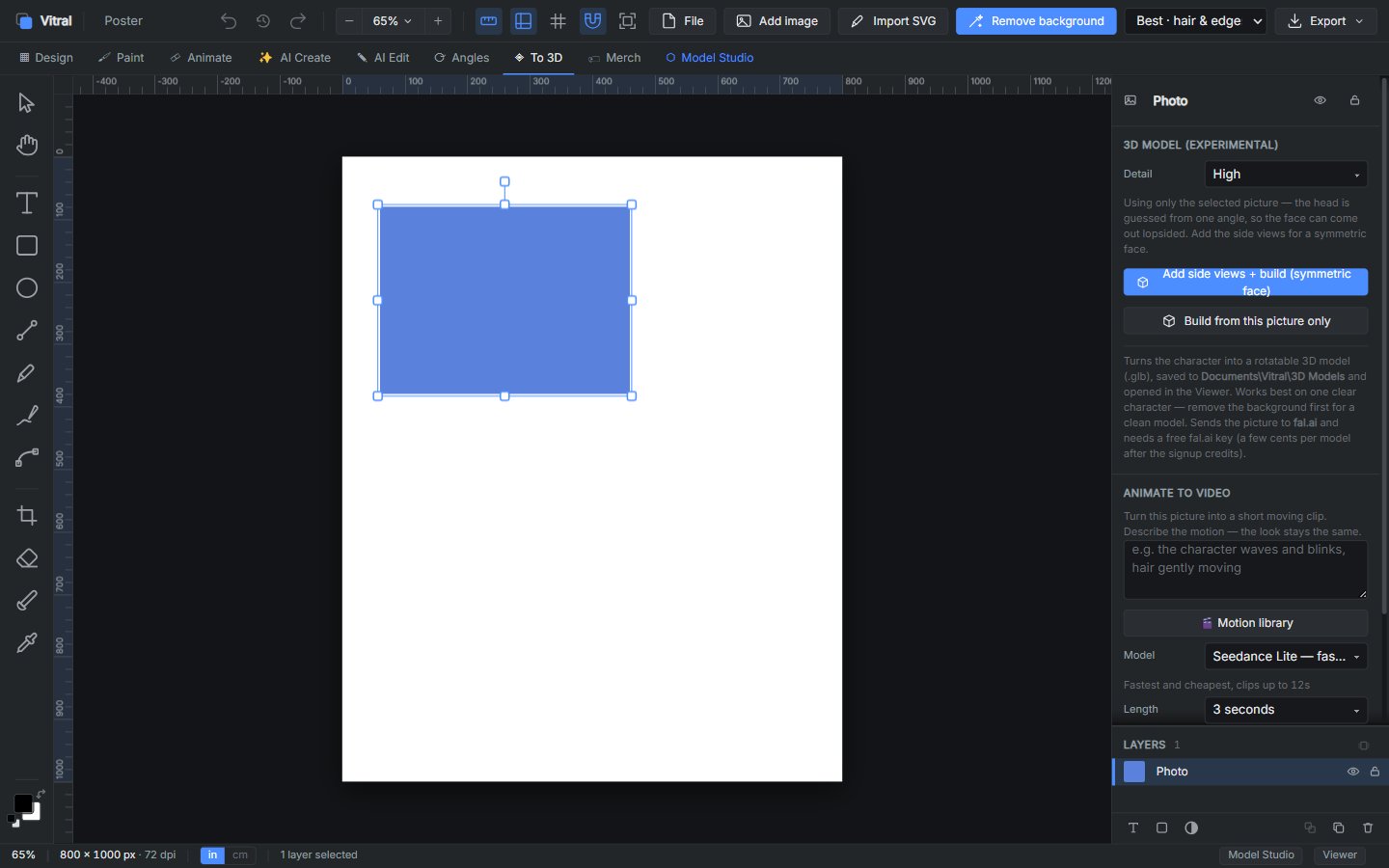Lock the Photo layer in Layers list
This screenshot has height=868, width=1389.
[1375, 772]
